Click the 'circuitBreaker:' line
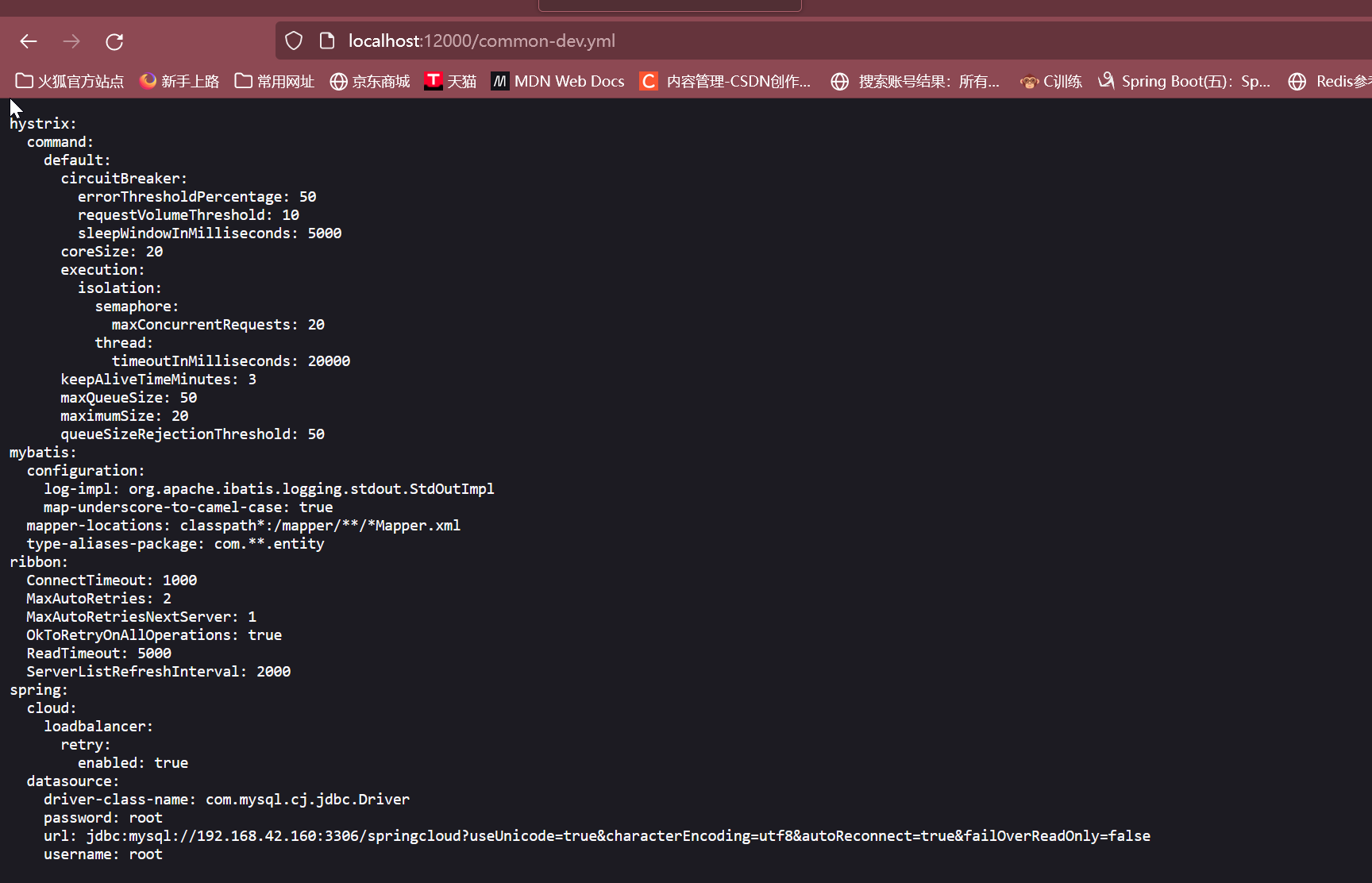This screenshot has width=1372, height=883. tap(125, 179)
